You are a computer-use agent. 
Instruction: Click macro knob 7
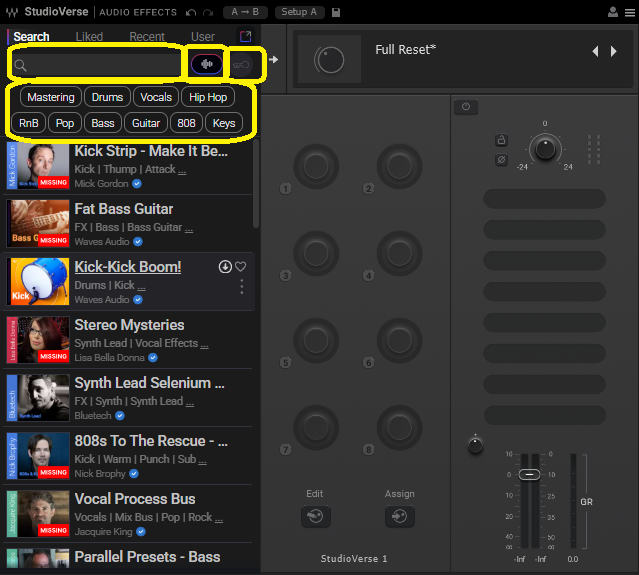[x=316, y=427]
